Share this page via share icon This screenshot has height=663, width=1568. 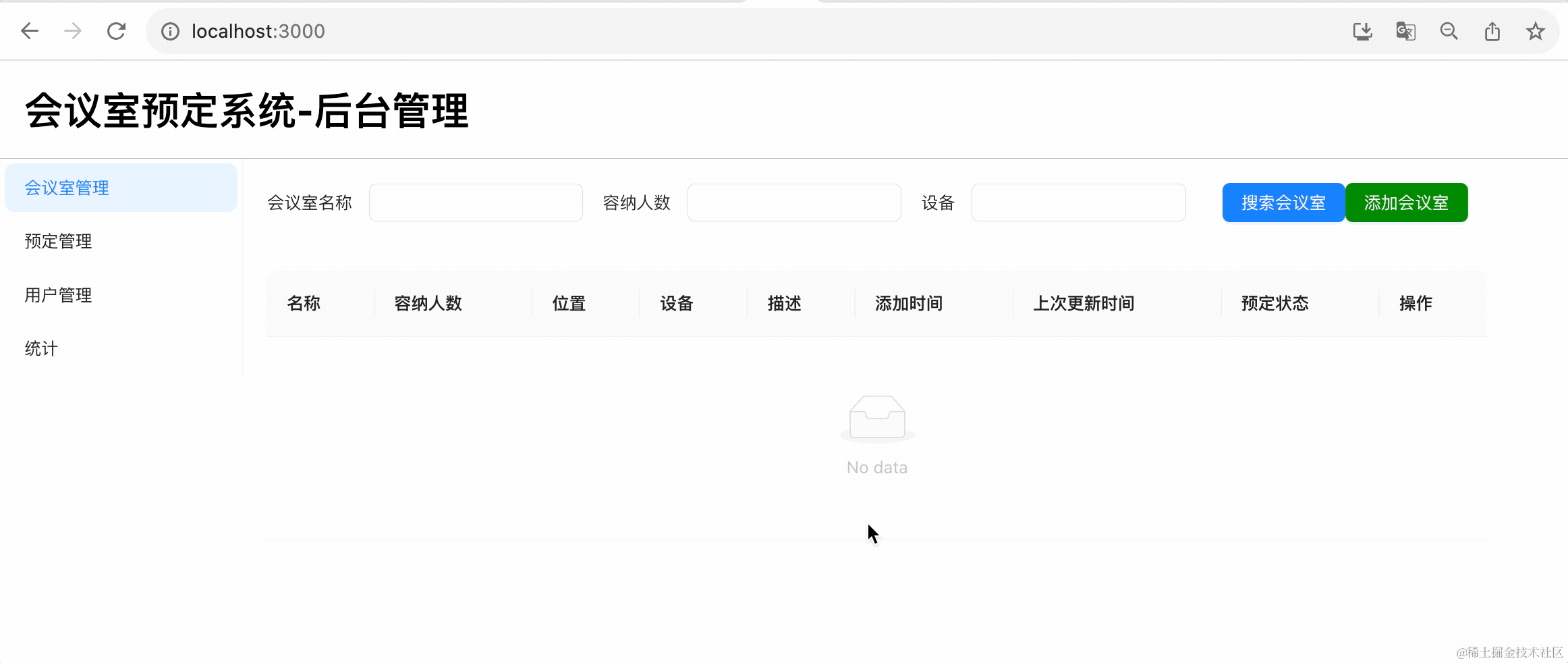coord(1492,31)
